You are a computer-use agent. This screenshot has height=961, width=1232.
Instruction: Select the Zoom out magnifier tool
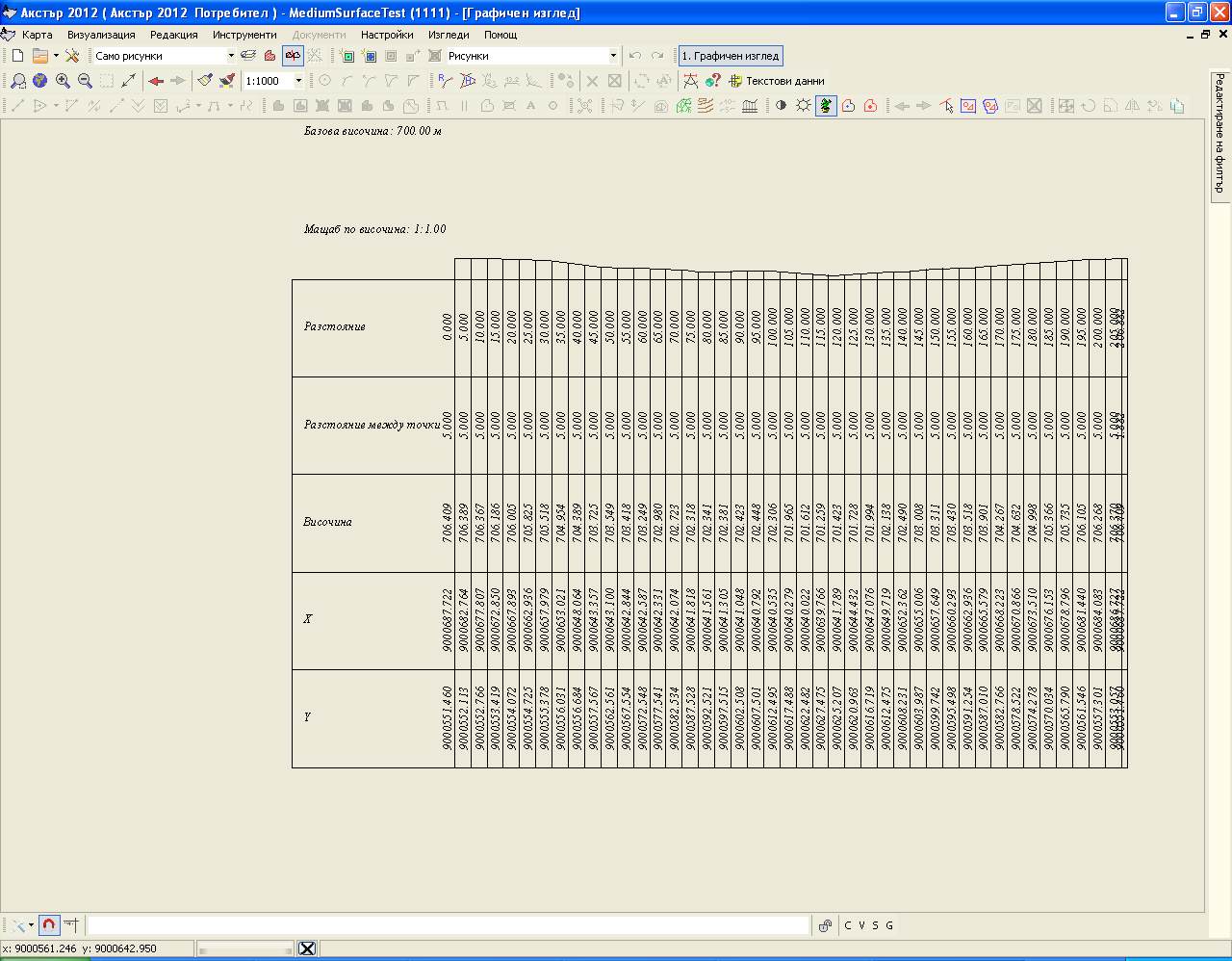pos(85,81)
